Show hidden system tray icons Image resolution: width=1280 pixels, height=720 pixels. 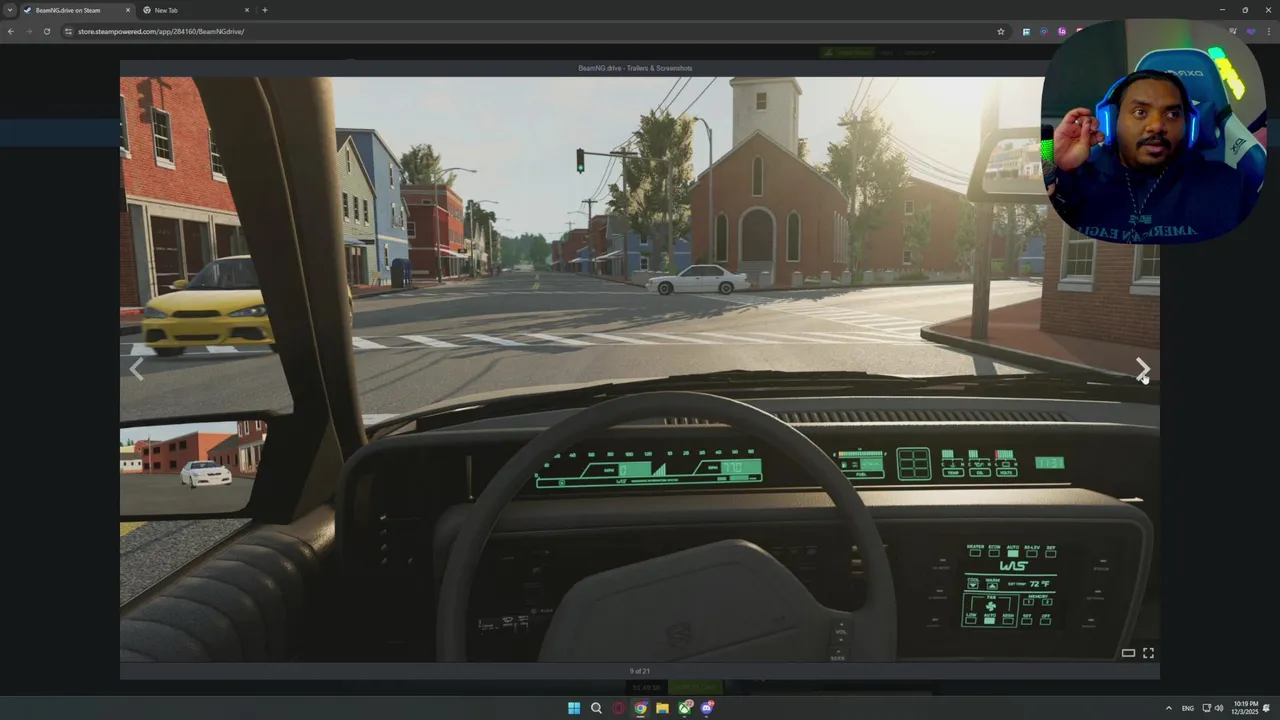pyautogui.click(x=1169, y=708)
